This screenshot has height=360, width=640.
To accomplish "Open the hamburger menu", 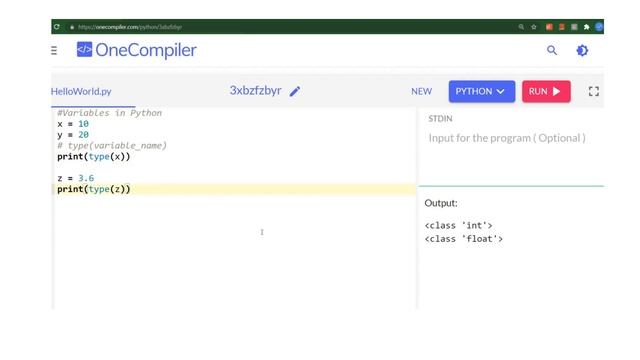I will (54, 51).
